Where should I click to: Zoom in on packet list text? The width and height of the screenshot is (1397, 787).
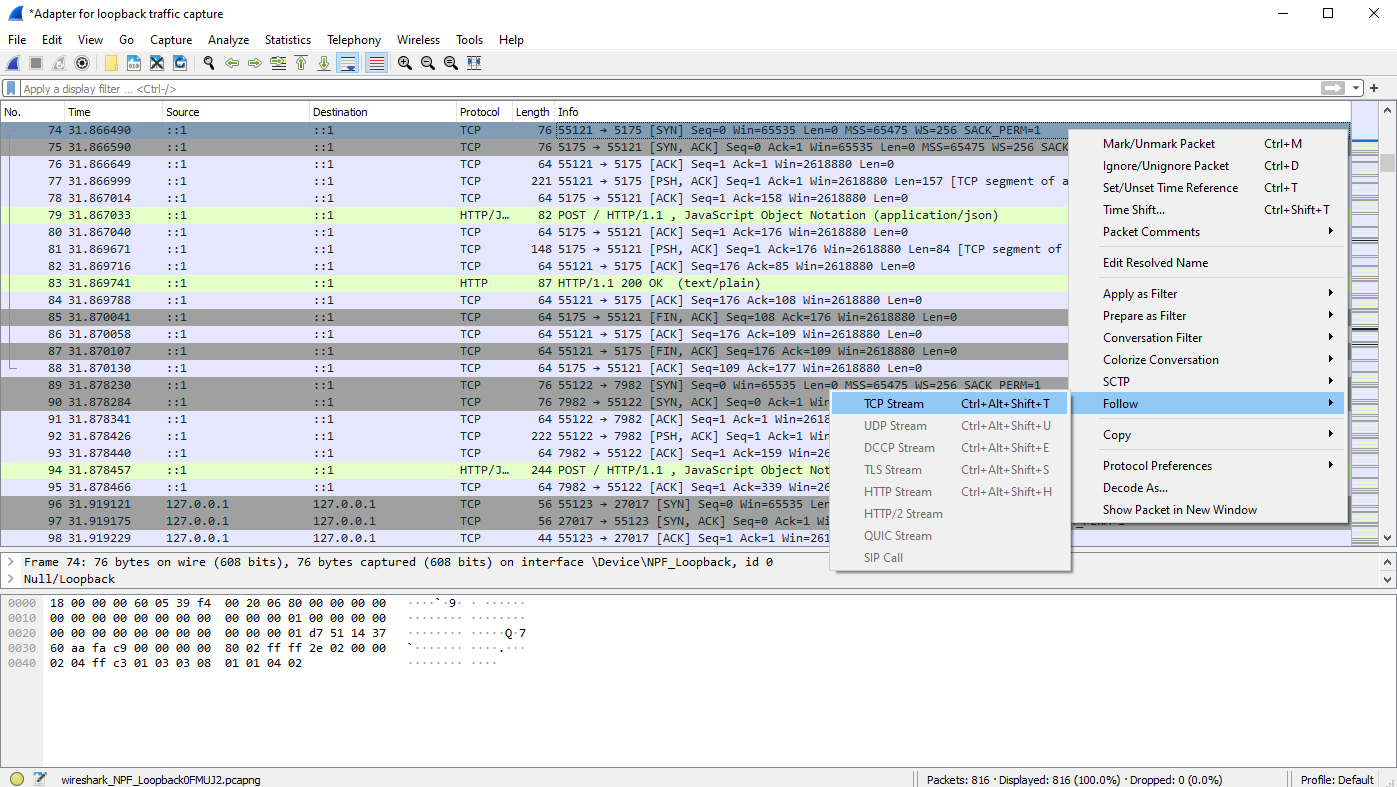[x=405, y=63]
